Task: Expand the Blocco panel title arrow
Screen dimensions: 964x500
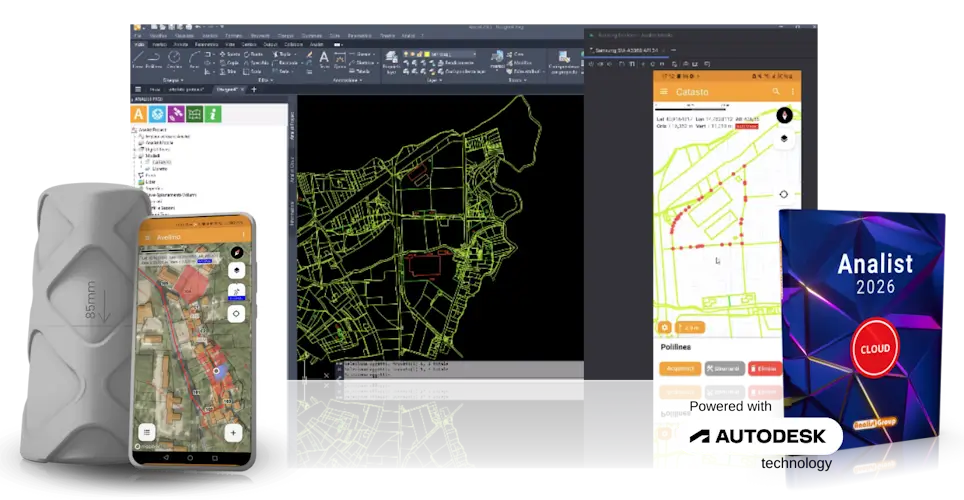Action: 526,80
